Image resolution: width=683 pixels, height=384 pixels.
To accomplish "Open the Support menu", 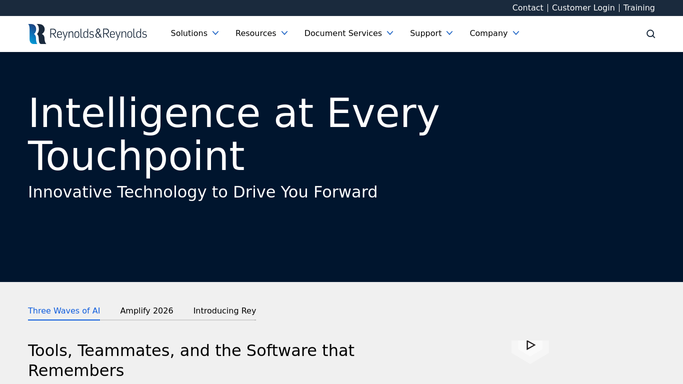I will [x=426, y=33].
